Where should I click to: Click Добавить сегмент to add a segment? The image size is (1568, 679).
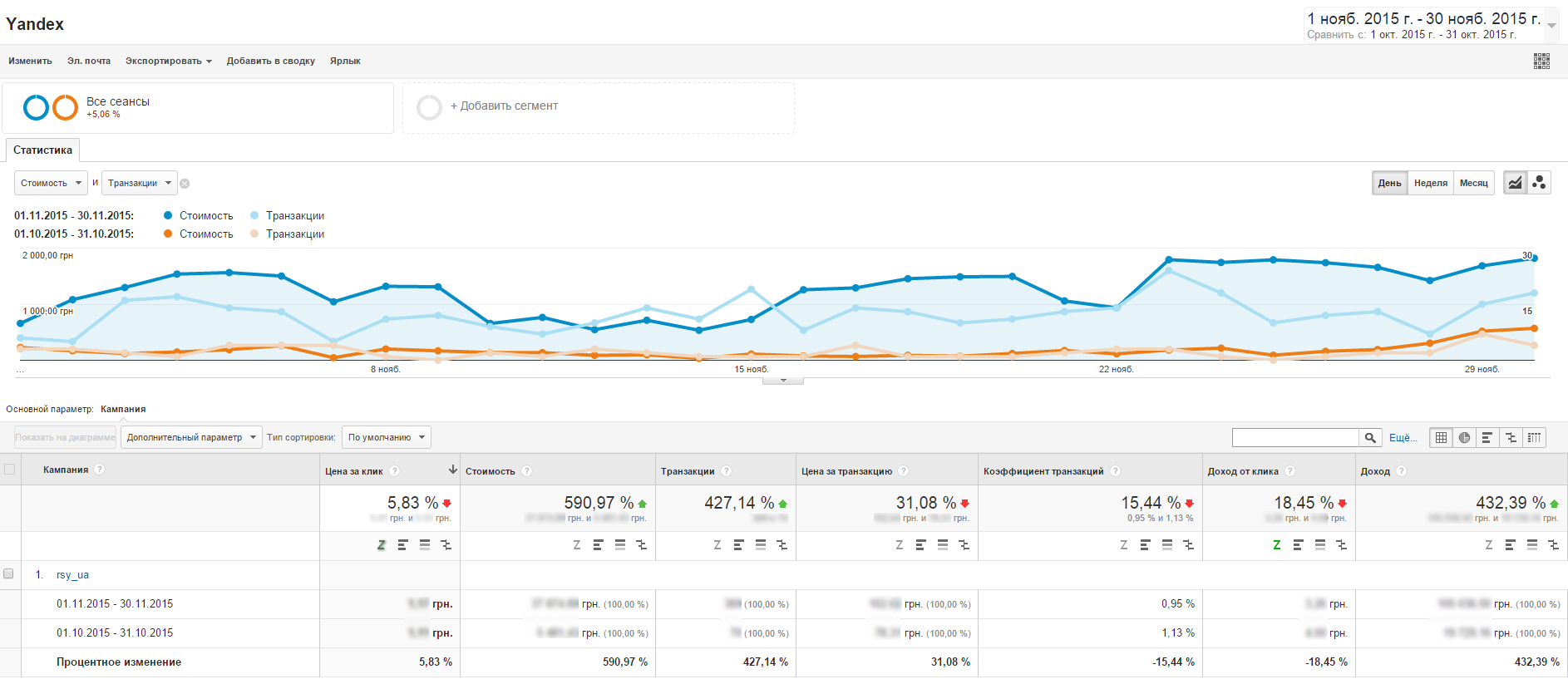click(504, 106)
